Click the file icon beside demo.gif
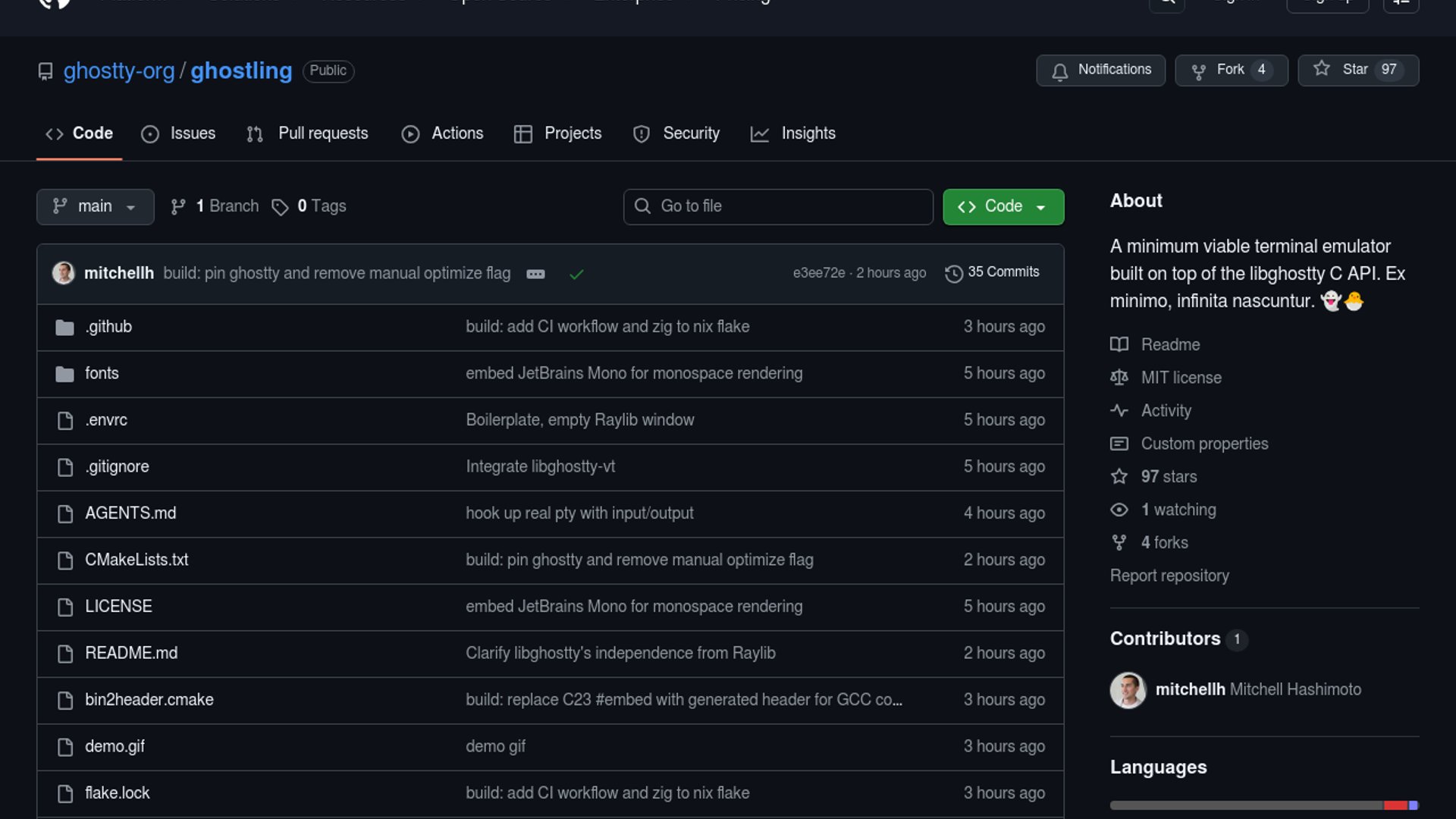Viewport: 1456px width, 819px height. pos(65,747)
